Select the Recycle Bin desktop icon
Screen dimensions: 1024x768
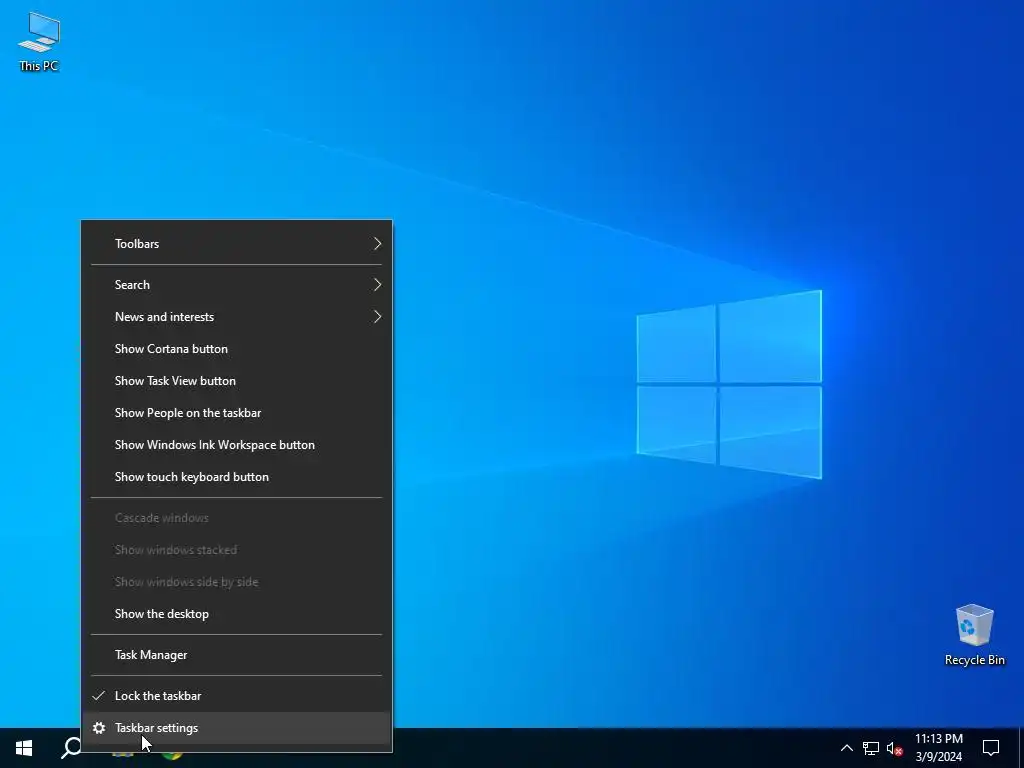(974, 634)
